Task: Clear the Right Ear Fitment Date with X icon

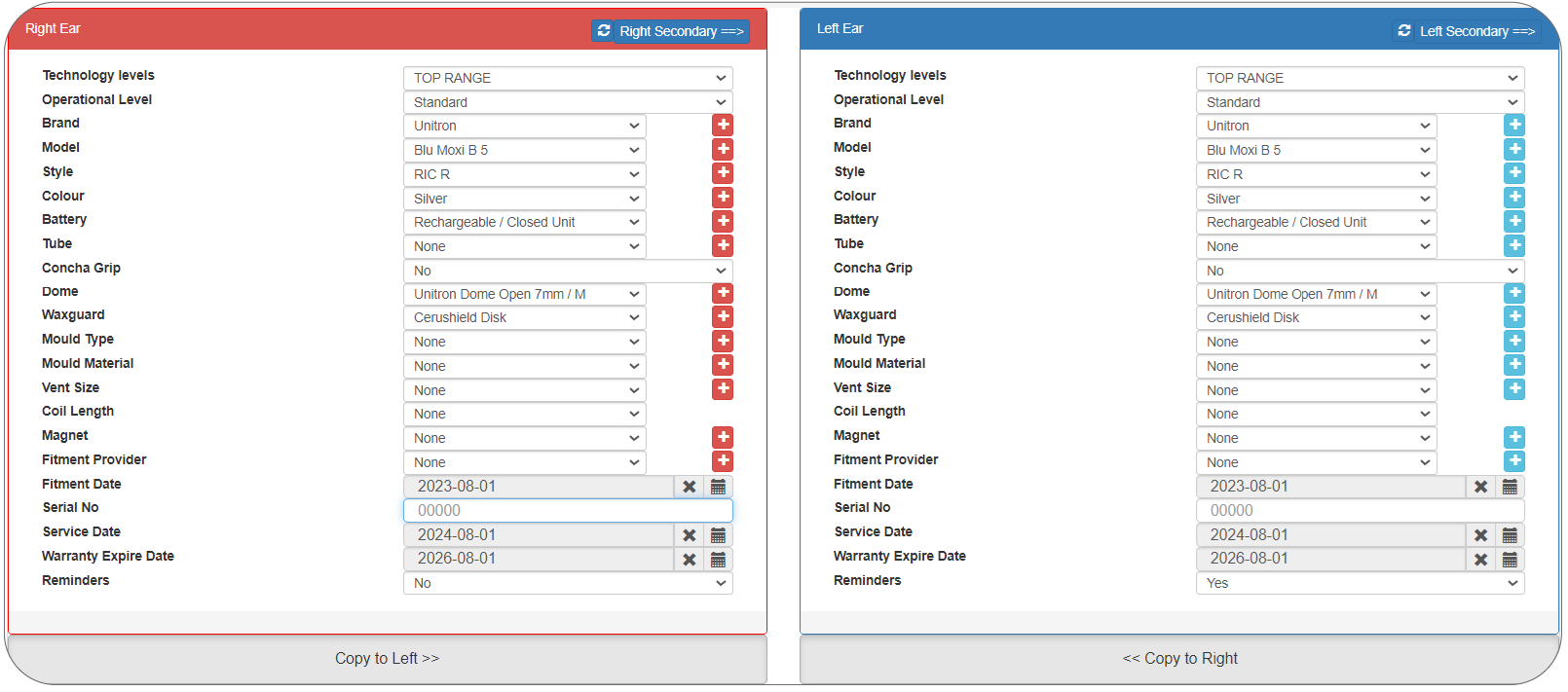Action: [690, 487]
